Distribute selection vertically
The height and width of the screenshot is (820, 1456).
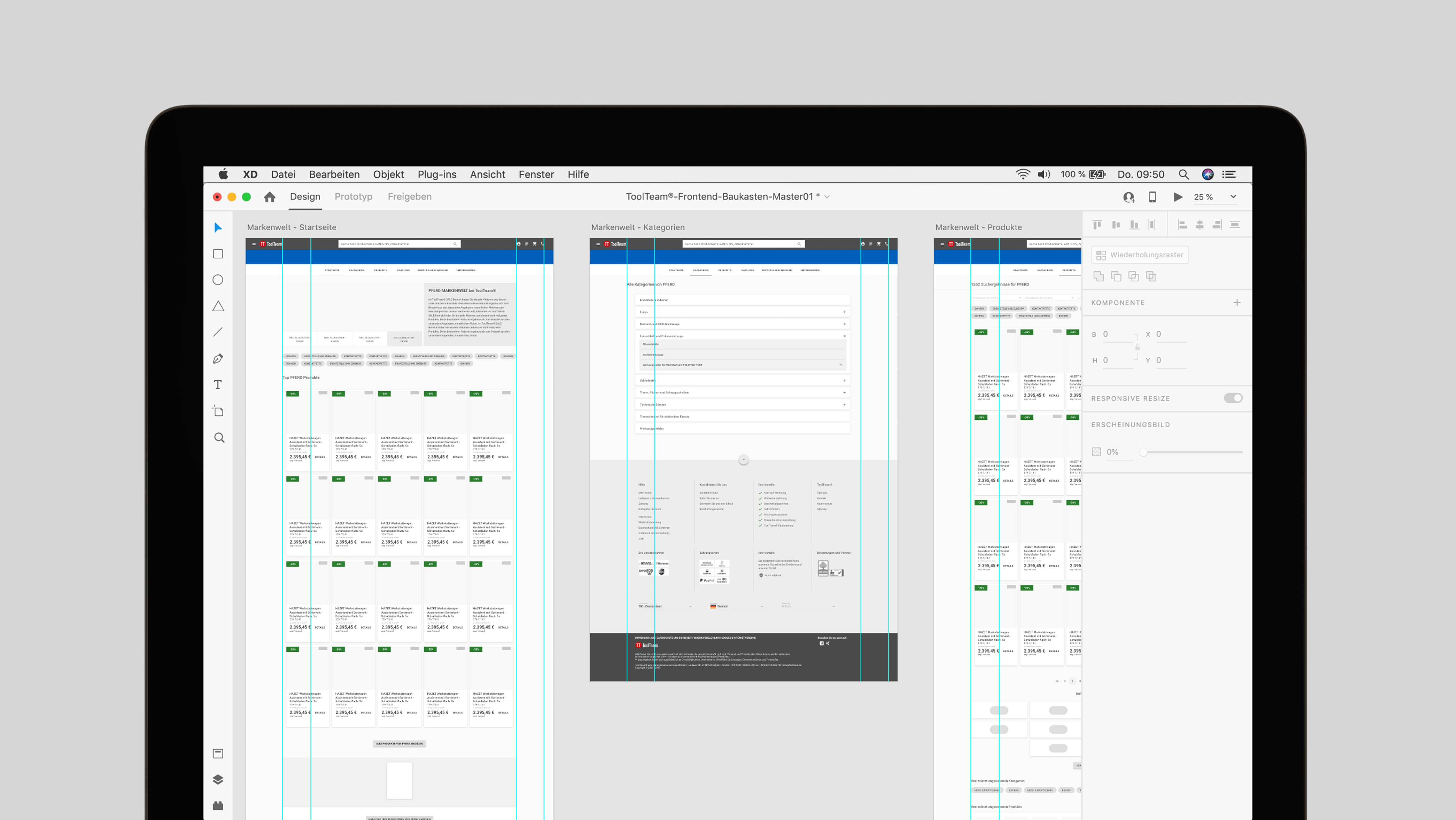coord(1235,225)
